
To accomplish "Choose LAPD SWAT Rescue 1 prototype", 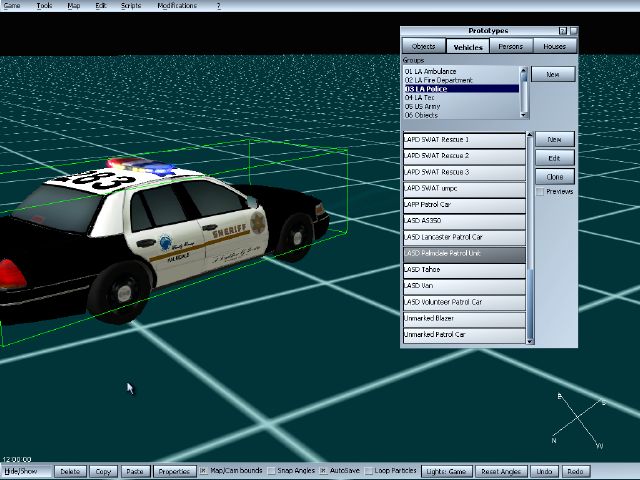I will pos(464,140).
